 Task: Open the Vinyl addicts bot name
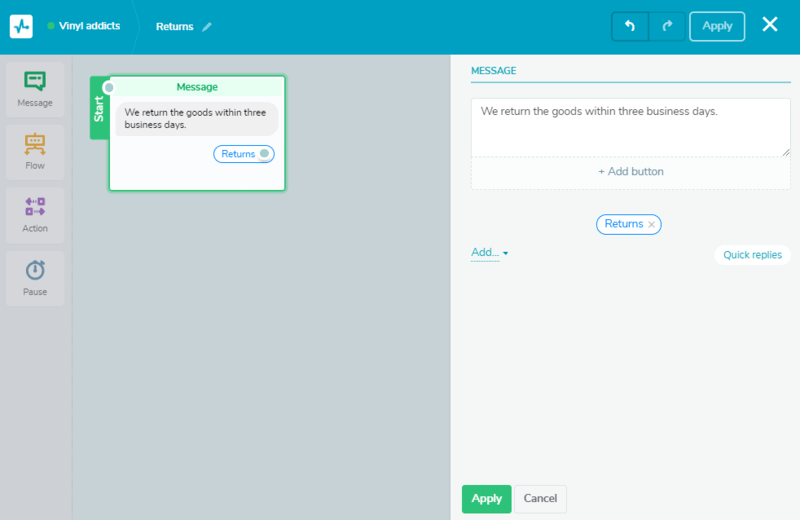click(x=89, y=26)
